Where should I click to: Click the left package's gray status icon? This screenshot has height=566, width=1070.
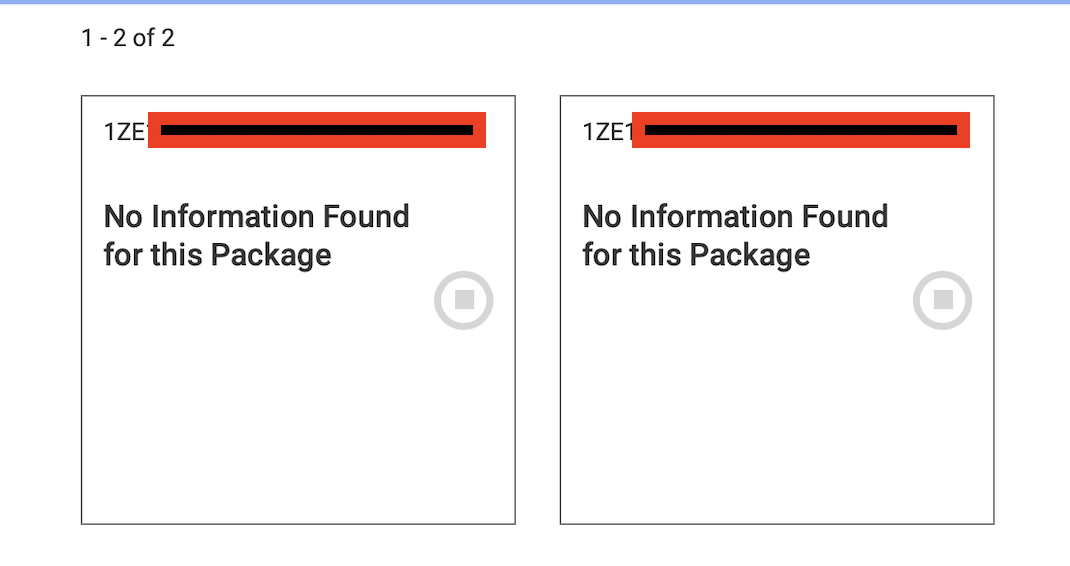click(x=464, y=300)
